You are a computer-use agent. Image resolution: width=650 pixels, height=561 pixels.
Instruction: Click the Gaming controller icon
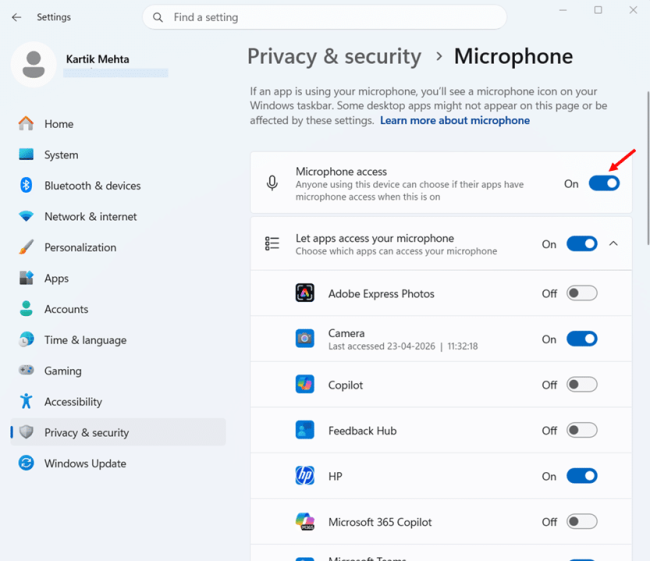point(26,370)
